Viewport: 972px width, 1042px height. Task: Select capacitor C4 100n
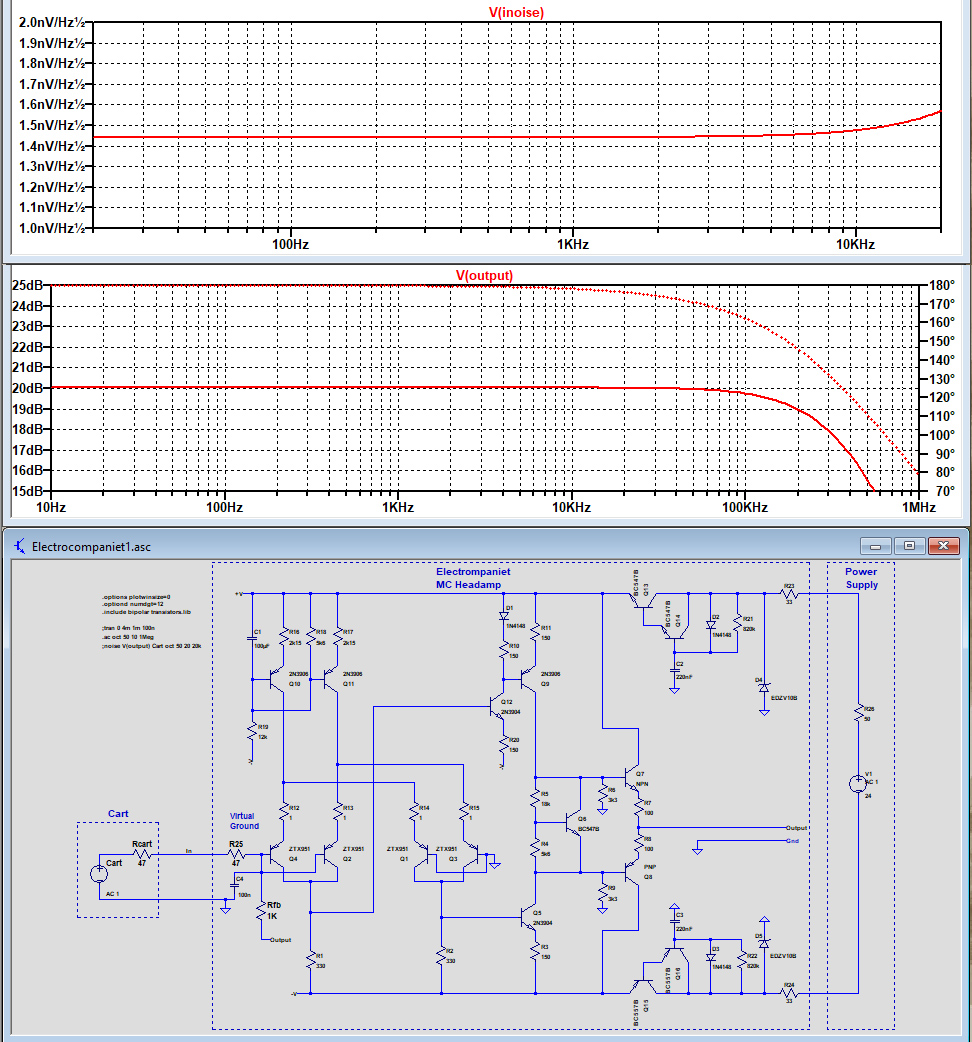coord(234,886)
